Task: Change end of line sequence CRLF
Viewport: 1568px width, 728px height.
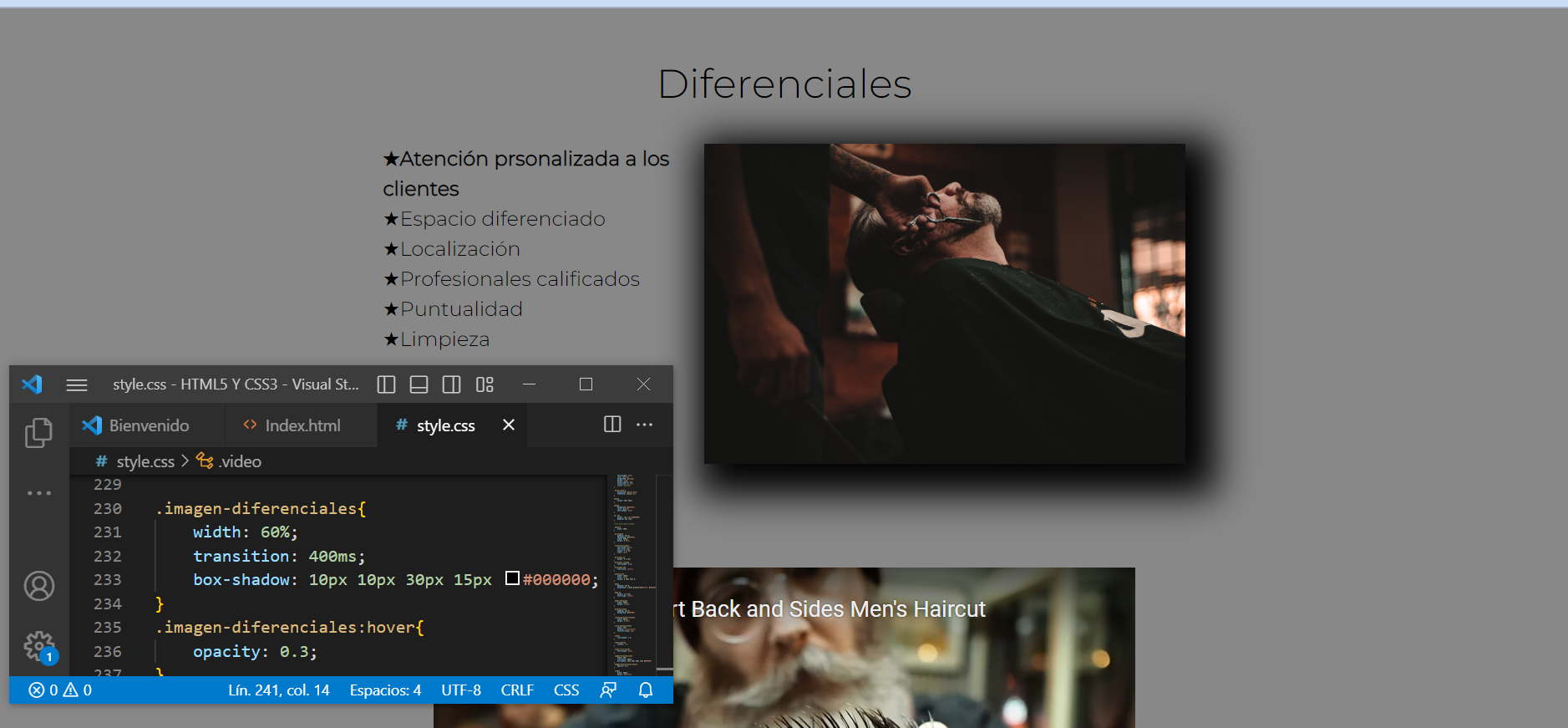Action: [x=517, y=690]
